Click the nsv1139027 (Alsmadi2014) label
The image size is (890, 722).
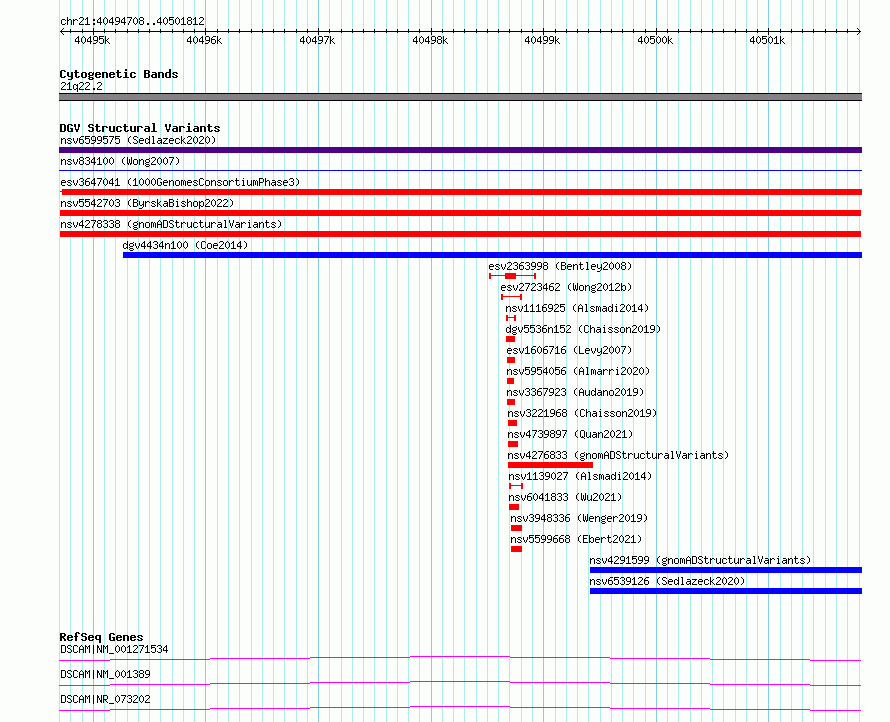580,476
